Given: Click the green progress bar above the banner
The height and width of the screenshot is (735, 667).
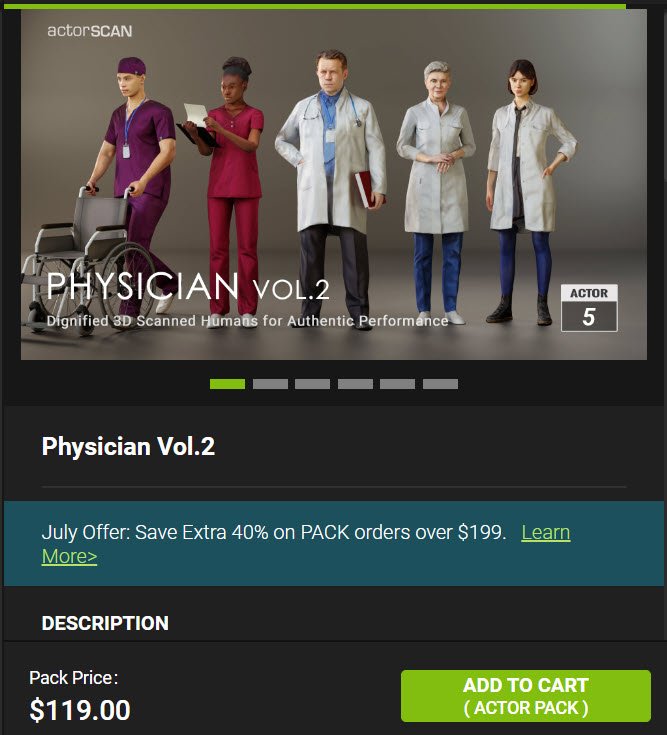Looking at the screenshot, I should click(x=314, y=6).
